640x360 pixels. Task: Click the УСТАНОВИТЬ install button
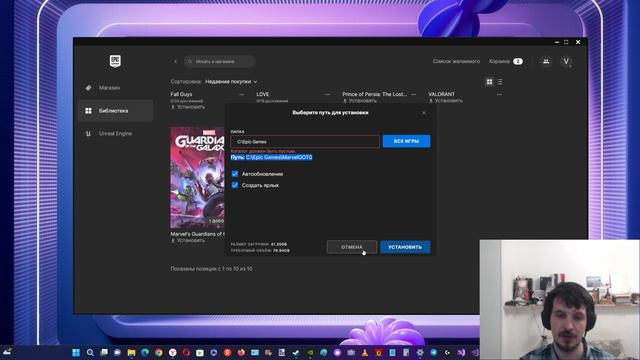coord(405,247)
